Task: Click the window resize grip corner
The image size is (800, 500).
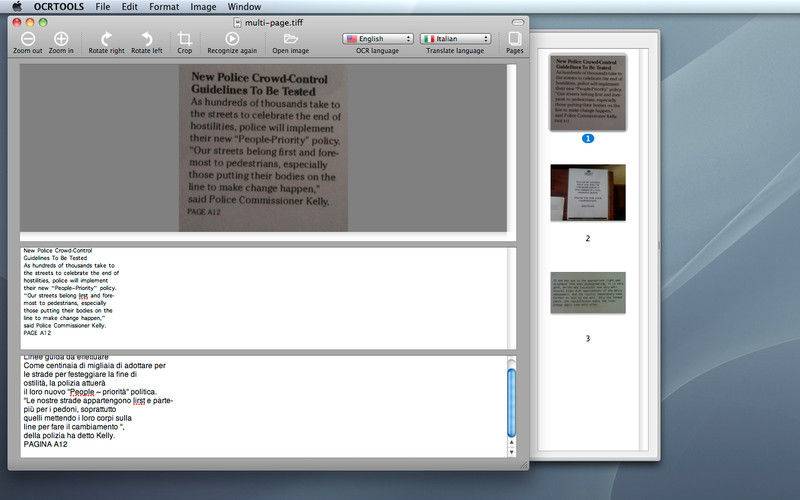Action: (x=524, y=465)
